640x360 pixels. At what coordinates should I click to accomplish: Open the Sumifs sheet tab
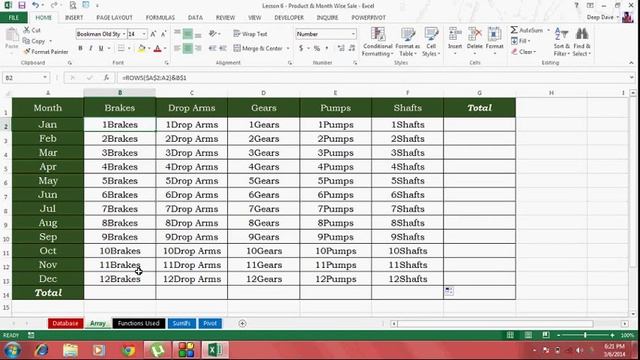point(182,323)
